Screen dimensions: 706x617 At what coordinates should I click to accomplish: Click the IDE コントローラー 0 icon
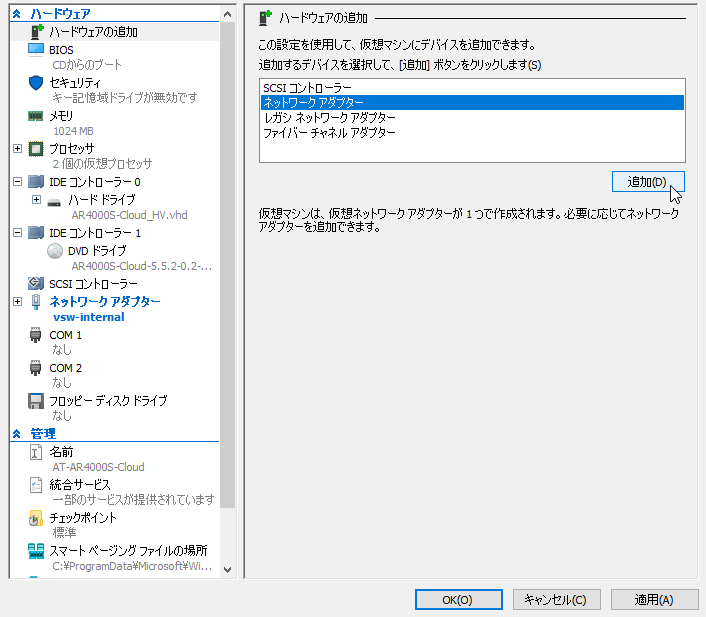[36, 181]
